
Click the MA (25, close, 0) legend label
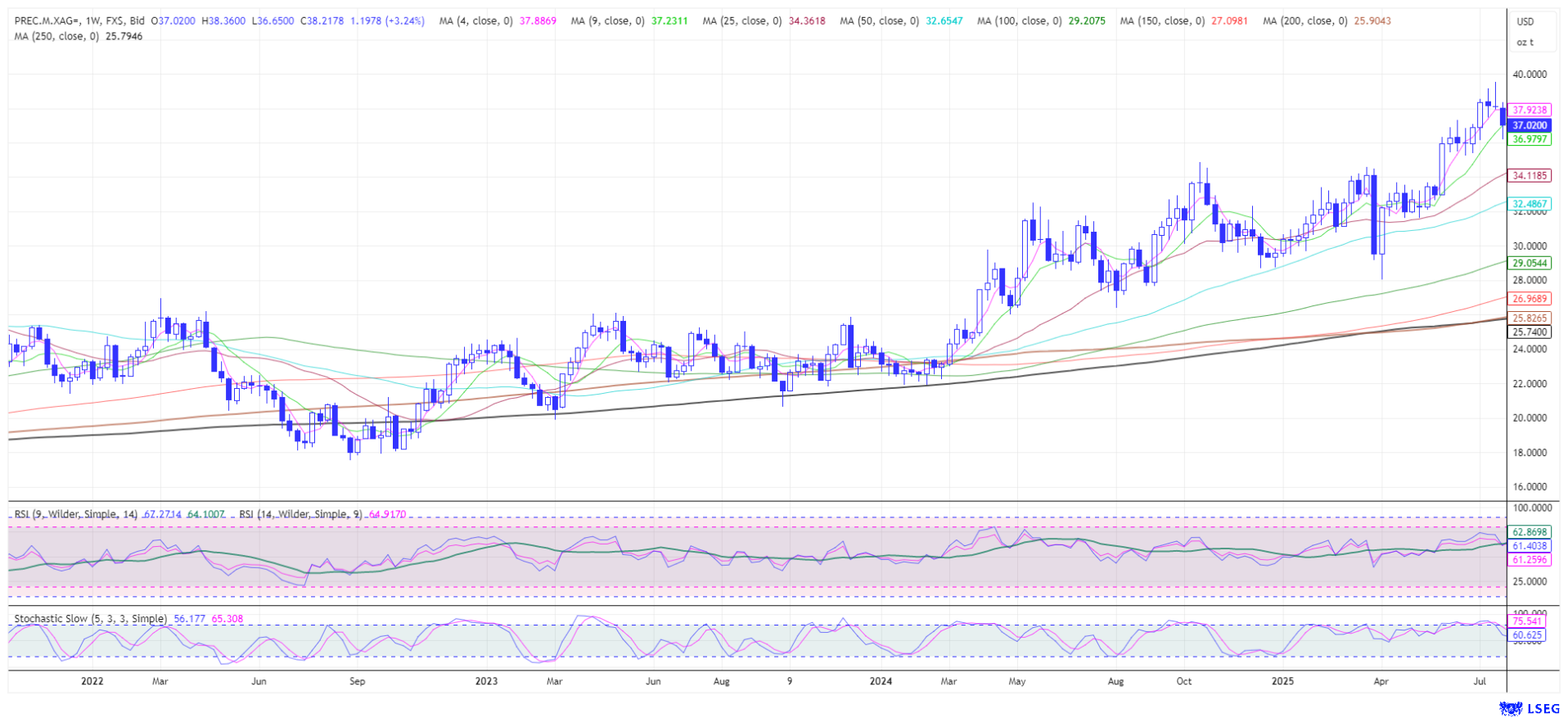click(x=741, y=21)
